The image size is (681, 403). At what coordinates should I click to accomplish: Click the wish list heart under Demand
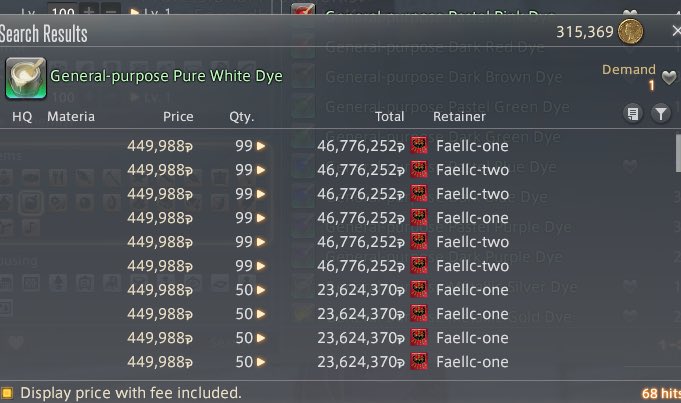[669, 78]
